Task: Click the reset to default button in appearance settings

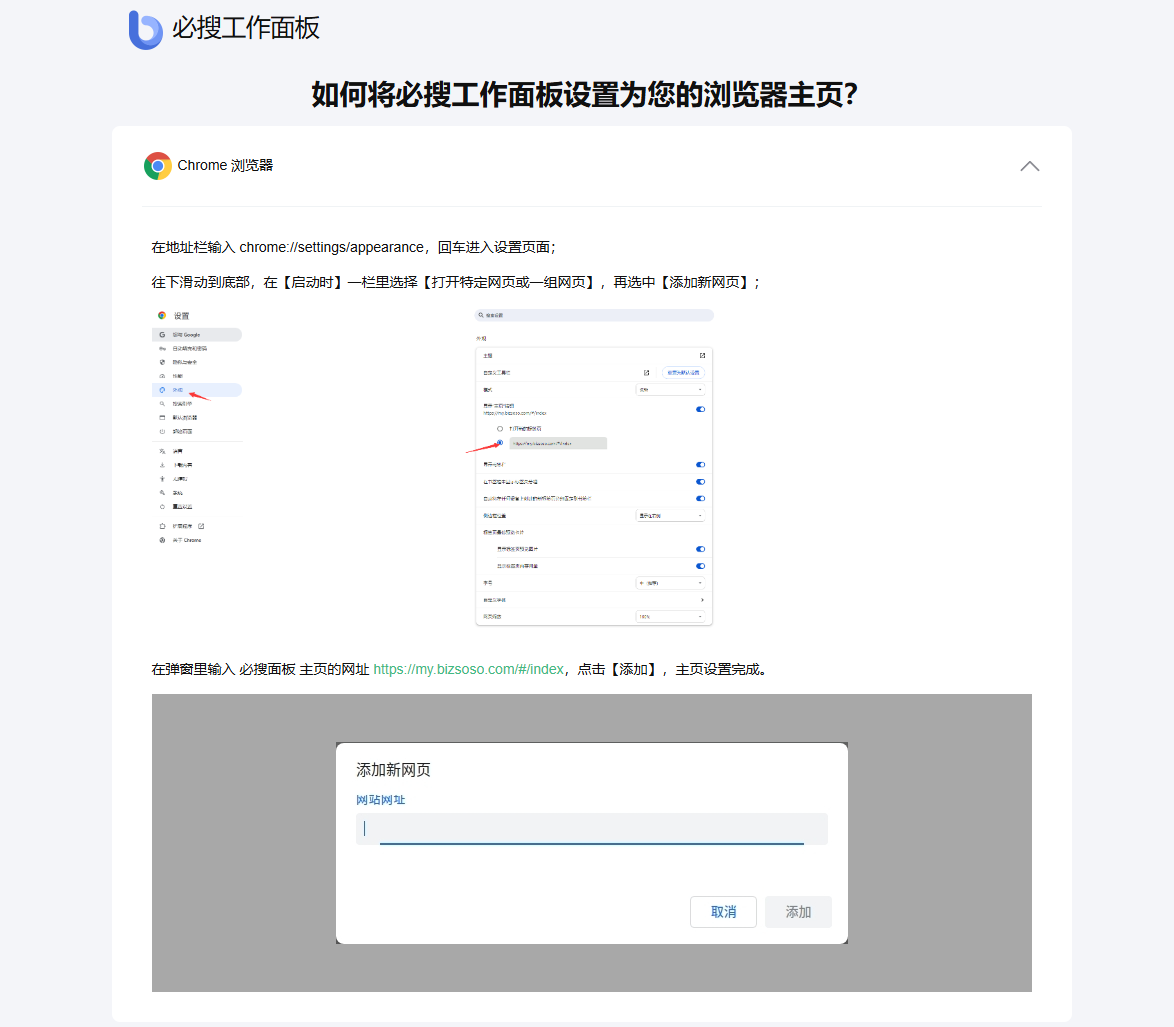Action: (684, 373)
